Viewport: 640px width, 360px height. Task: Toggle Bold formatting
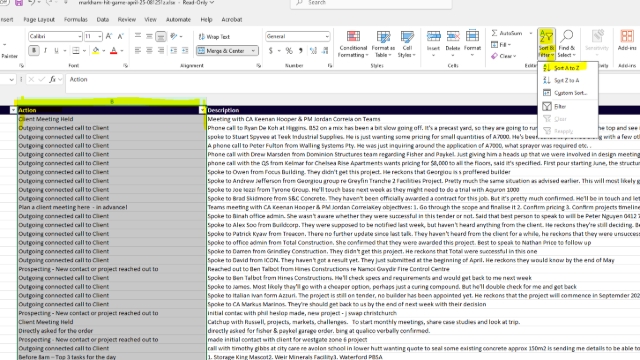pyautogui.click(x=34, y=51)
